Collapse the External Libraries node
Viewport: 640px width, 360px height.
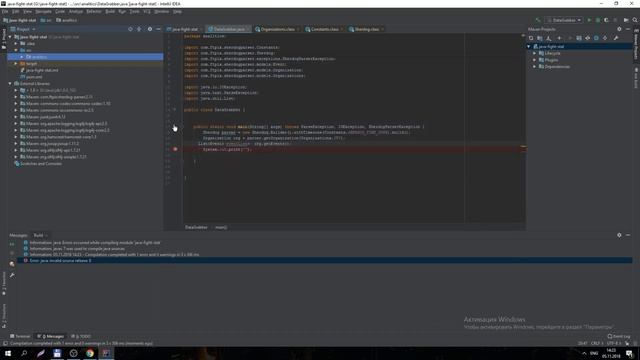(10, 83)
